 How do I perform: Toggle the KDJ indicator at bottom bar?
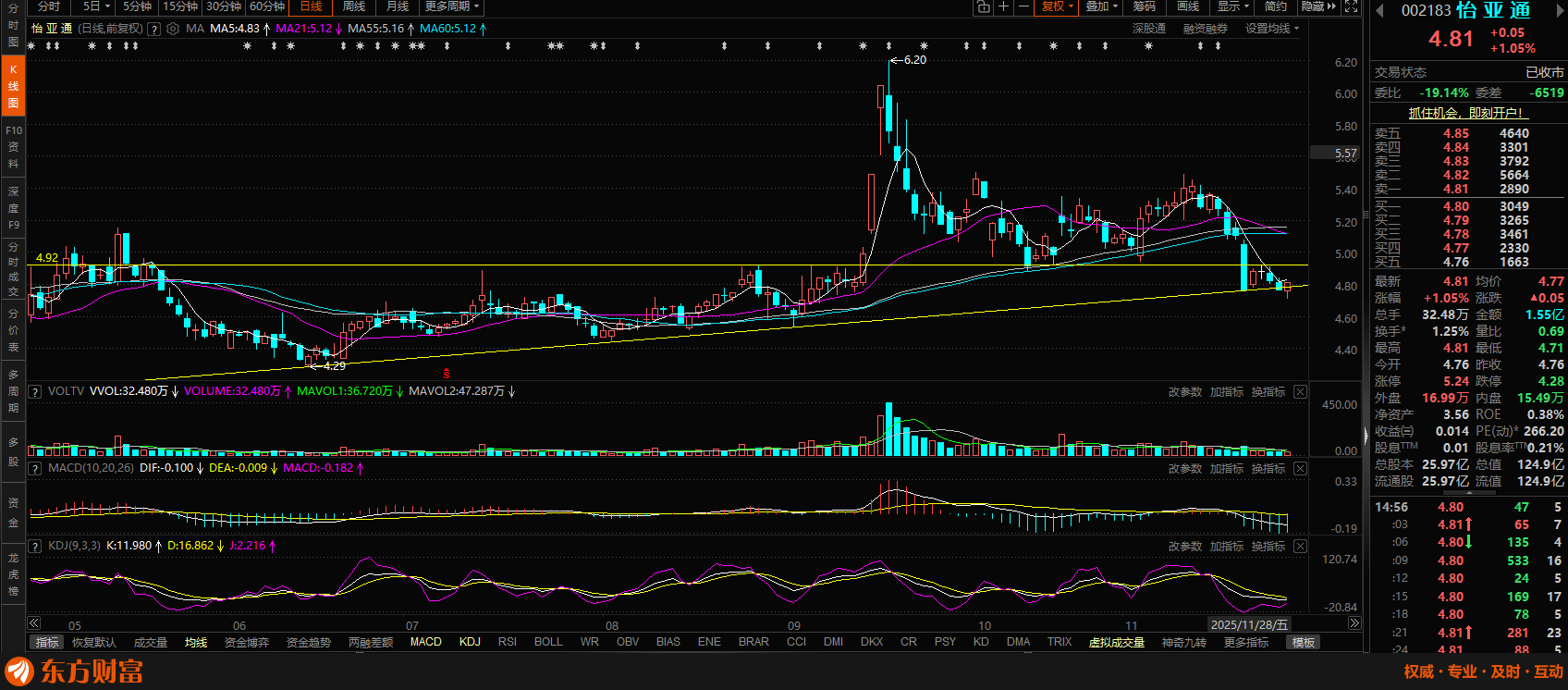click(470, 642)
